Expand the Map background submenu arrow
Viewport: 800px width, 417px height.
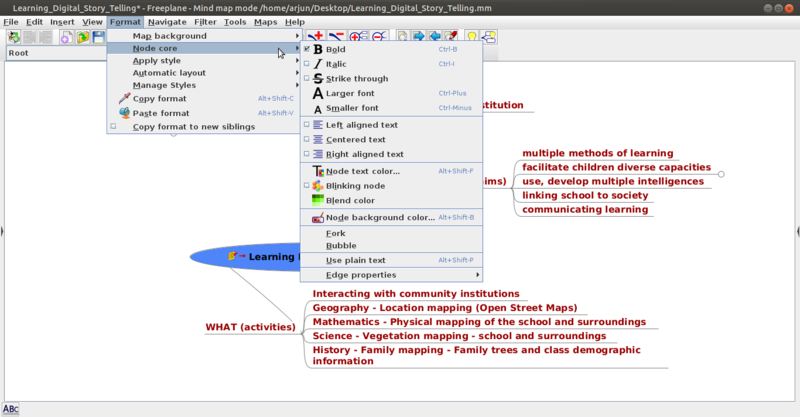pyautogui.click(x=297, y=36)
